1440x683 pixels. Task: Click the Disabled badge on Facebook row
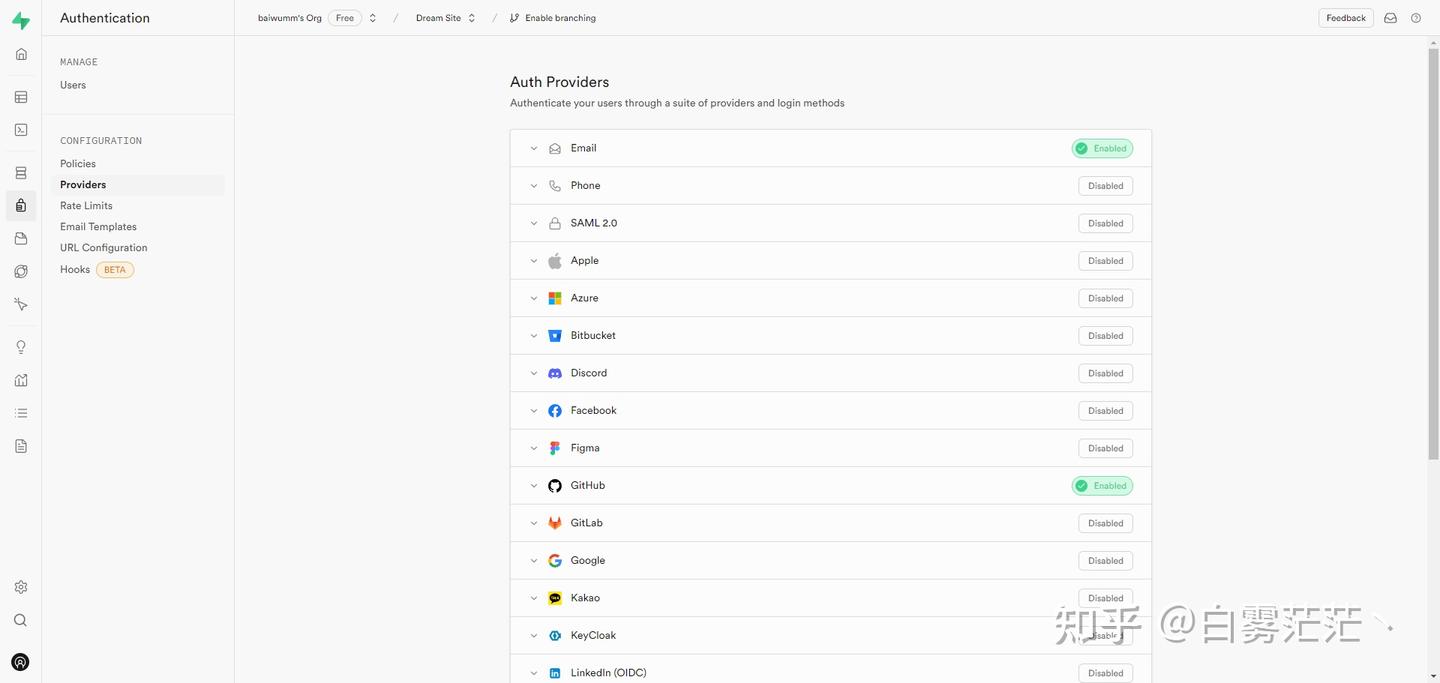[x=1105, y=411]
